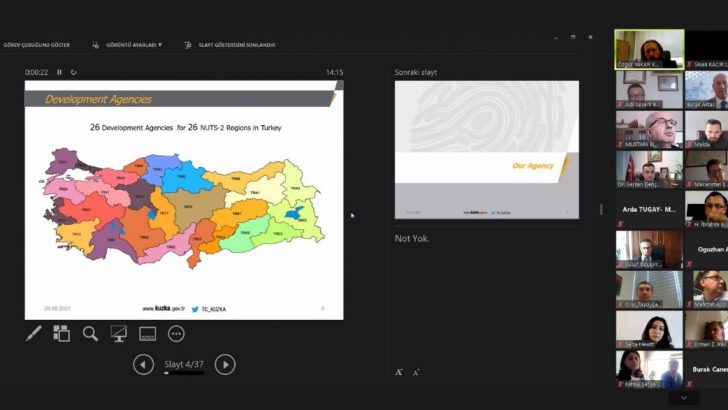
Task: Click Slayt Gösterisini Sonlandır to end show
Action: click(230, 45)
